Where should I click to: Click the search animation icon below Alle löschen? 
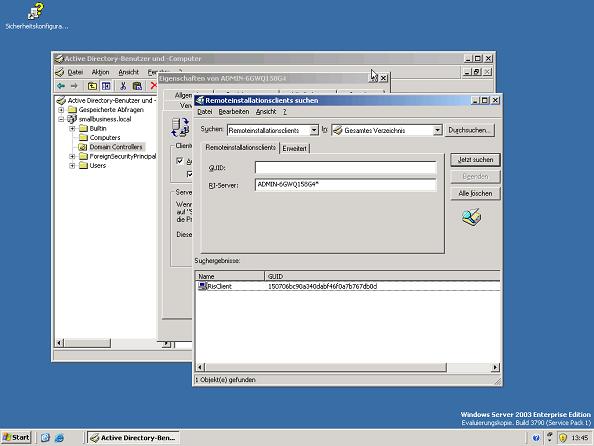pyautogui.click(x=472, y=217)
